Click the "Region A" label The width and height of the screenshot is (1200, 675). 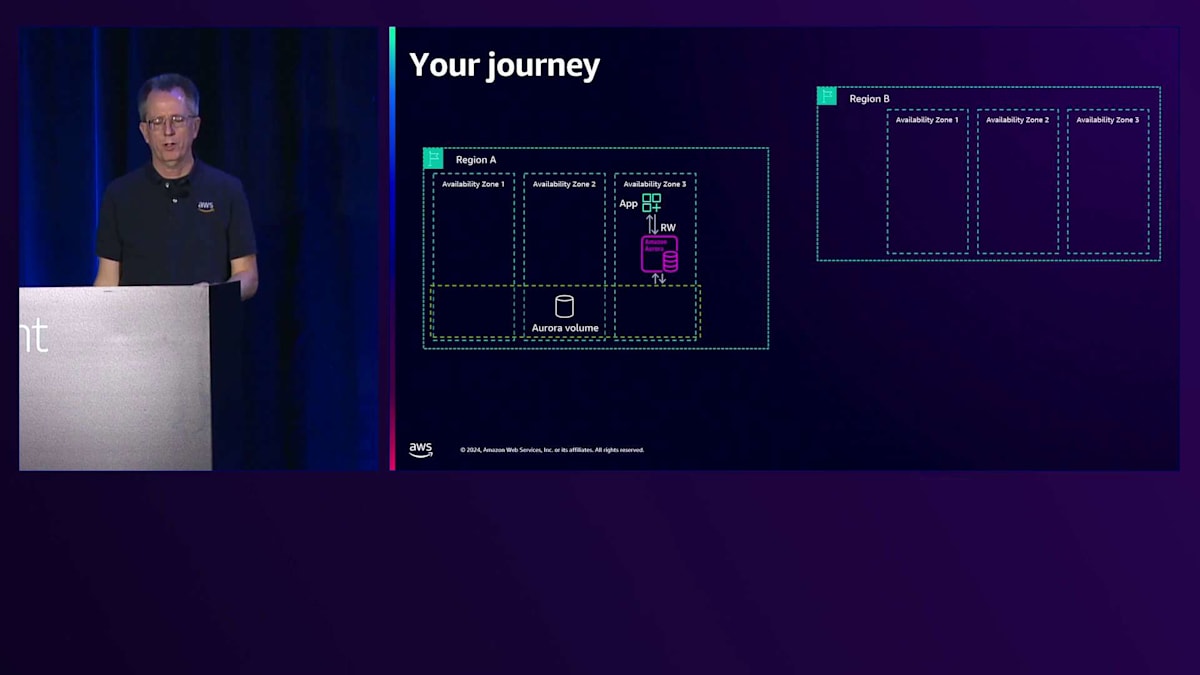tap(476, 160)
